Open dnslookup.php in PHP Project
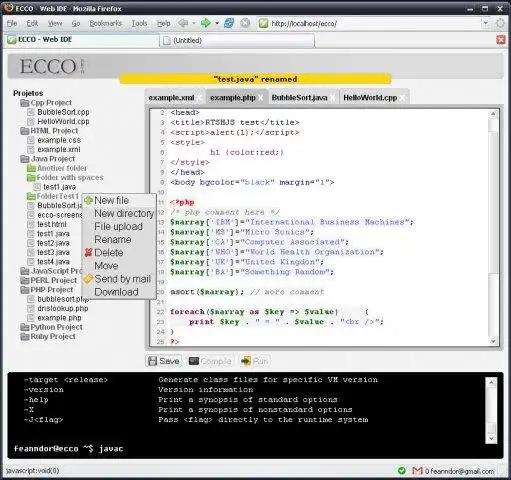Viewport: 511px width, 480px height. pos(58,308)
